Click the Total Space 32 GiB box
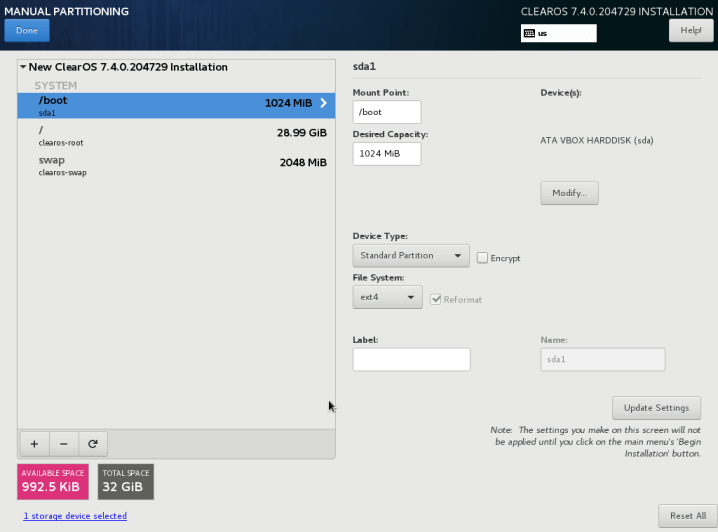 (126, 482)
